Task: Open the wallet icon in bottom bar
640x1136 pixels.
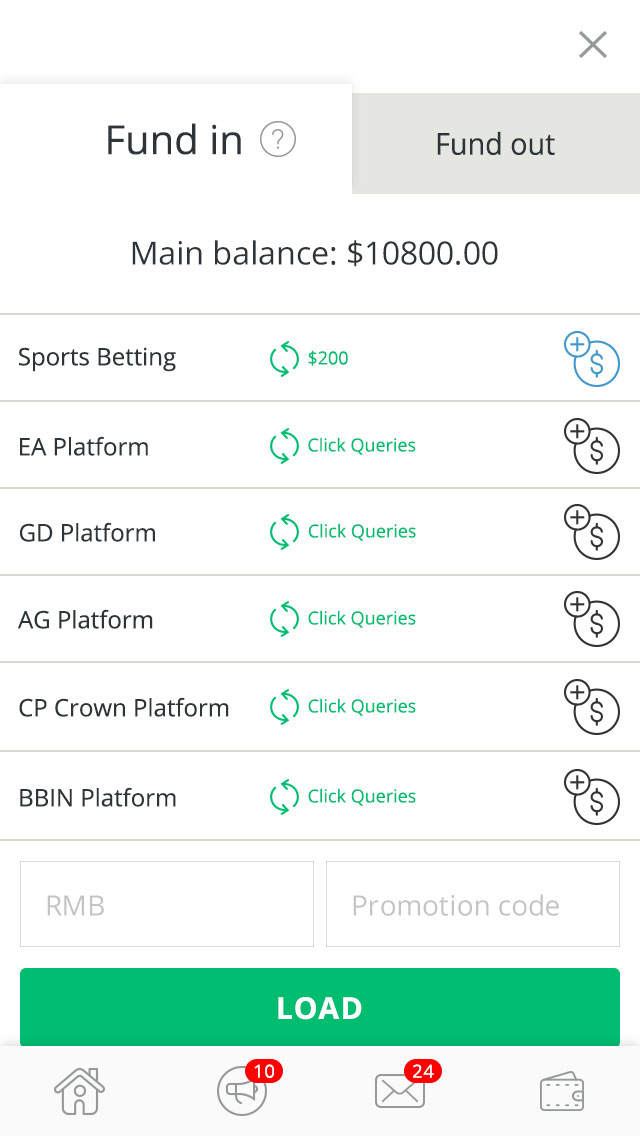Action: click(562, 1091)
